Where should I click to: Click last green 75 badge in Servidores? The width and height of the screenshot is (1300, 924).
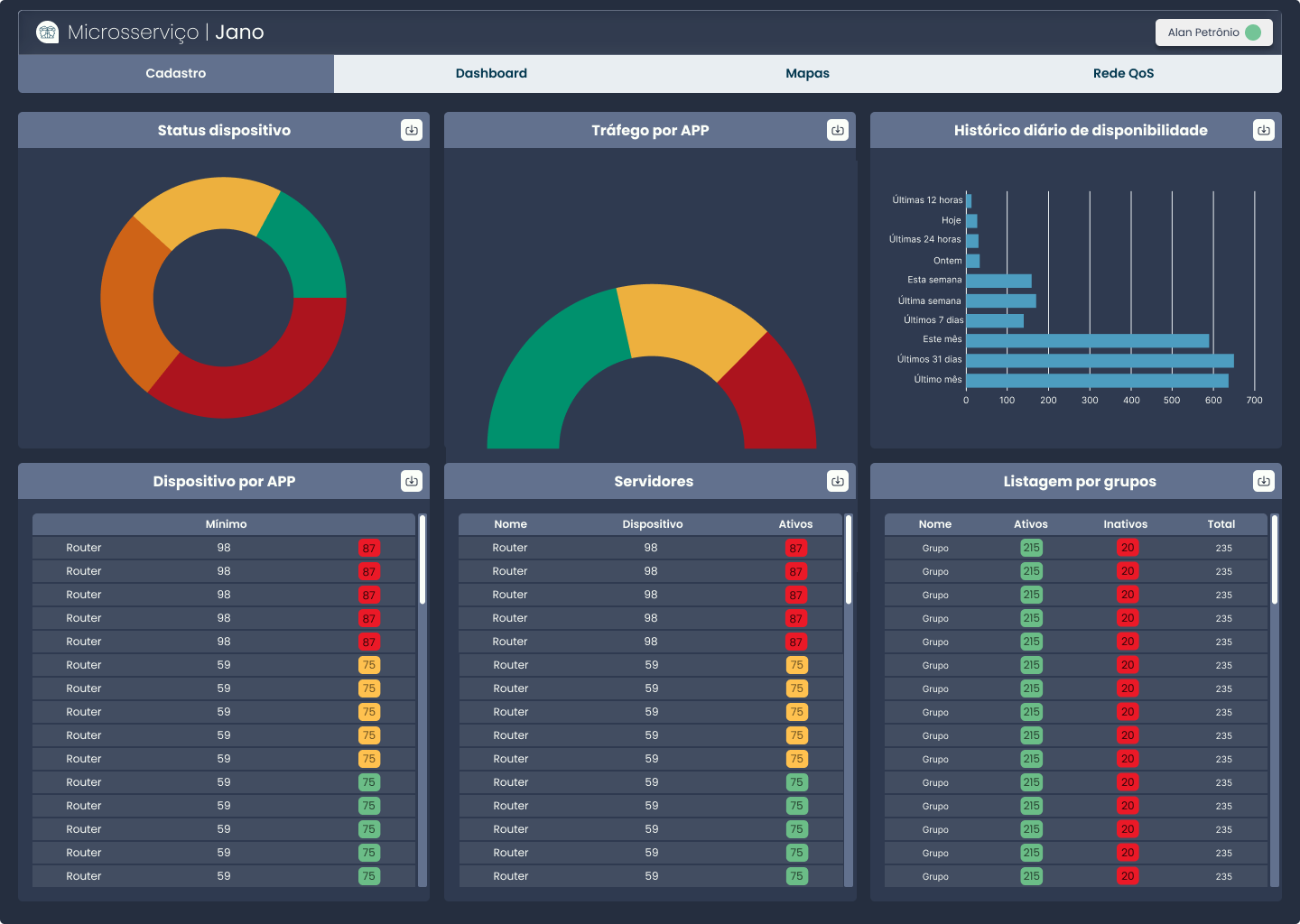(x=795, y=876)
